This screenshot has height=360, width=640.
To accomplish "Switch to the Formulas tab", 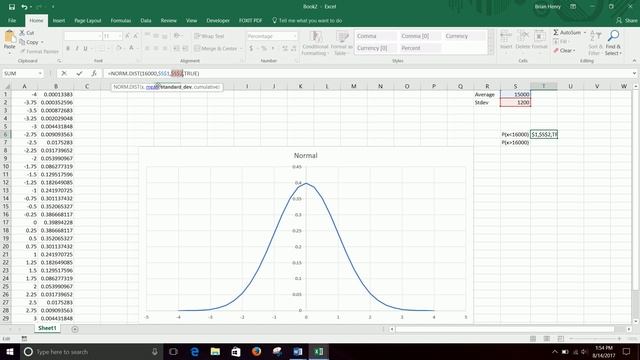I will click(121, 20).
